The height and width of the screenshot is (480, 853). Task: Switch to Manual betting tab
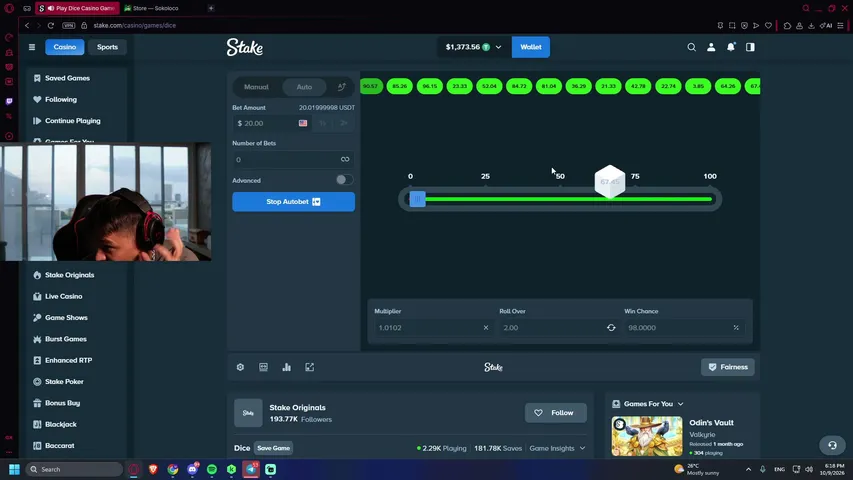[x=256, y=87]
